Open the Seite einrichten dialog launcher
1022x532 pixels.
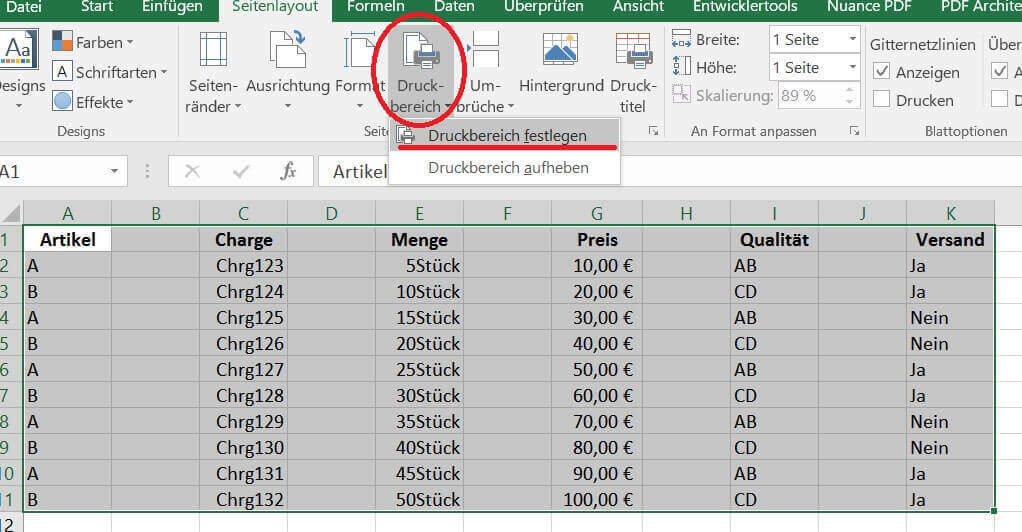coord(653,131)
